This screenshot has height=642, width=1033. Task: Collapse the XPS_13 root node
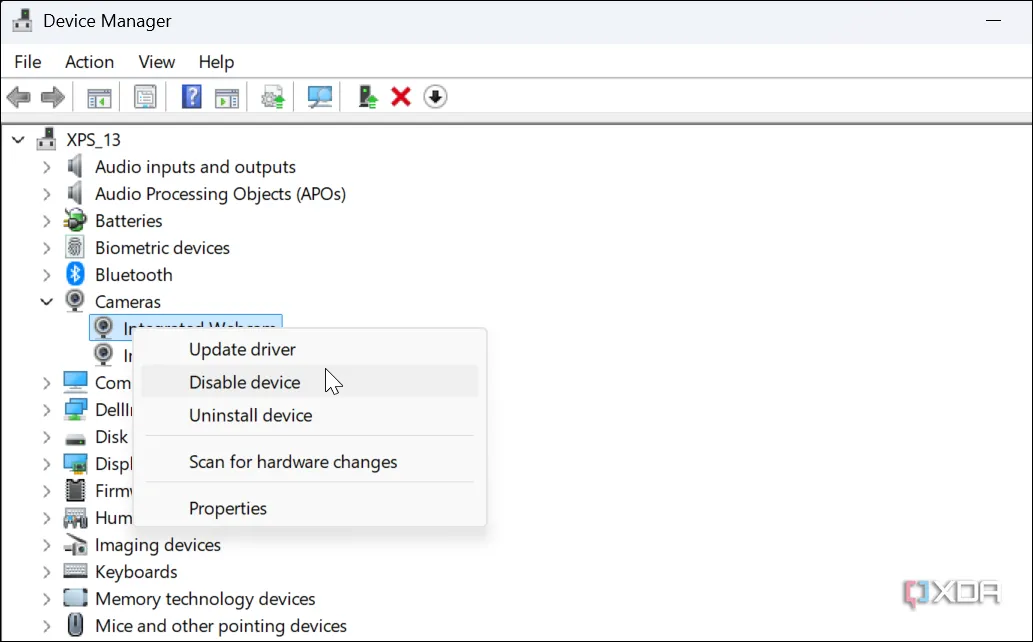coord(18,140)
